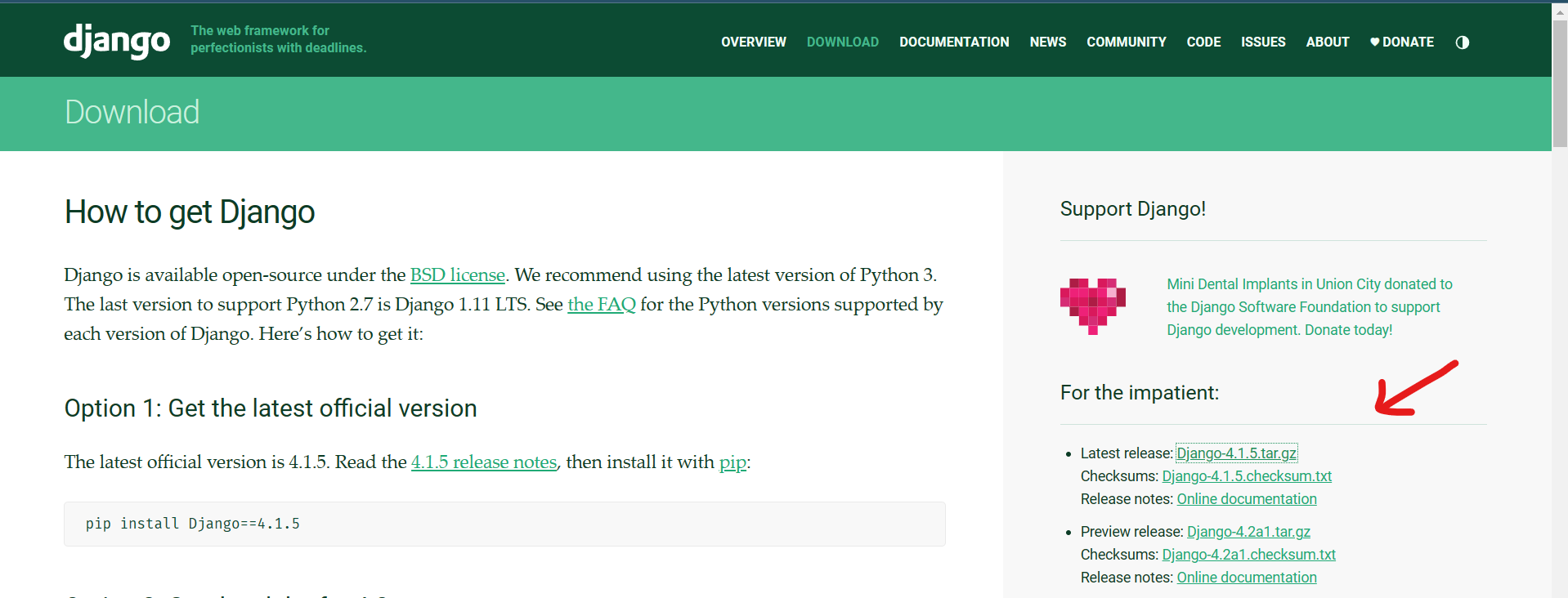Screen dimensions: 1568x598
Task: Open the 4.1.5 release notes link
Action: pyautogui.click(x=483, y=462)
